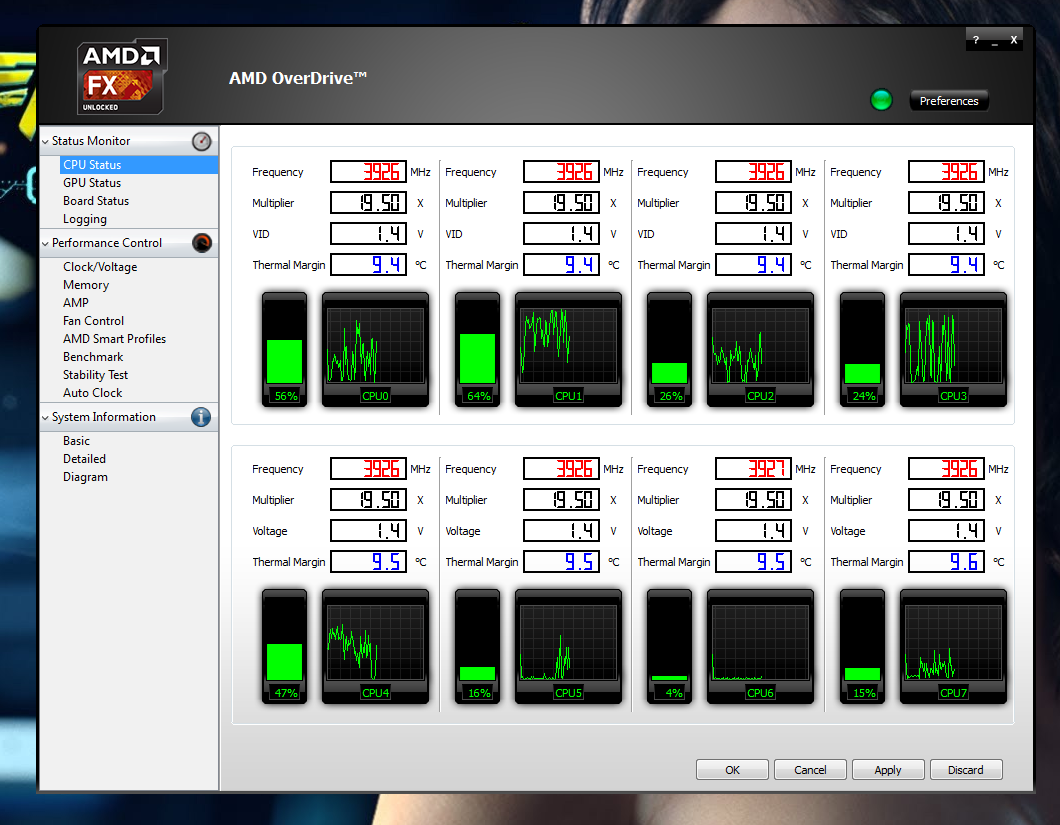Open the system Diagram view
Screen dimensions: 1060x825
[85, 477]
